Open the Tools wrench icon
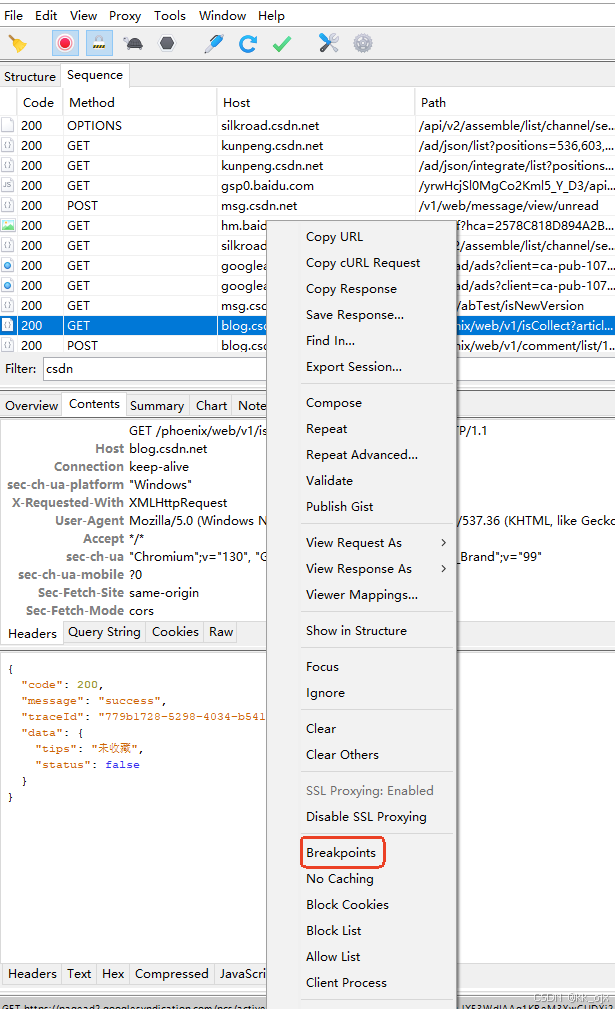This screenshot has height=1009, width=615. tap(329, 43)
